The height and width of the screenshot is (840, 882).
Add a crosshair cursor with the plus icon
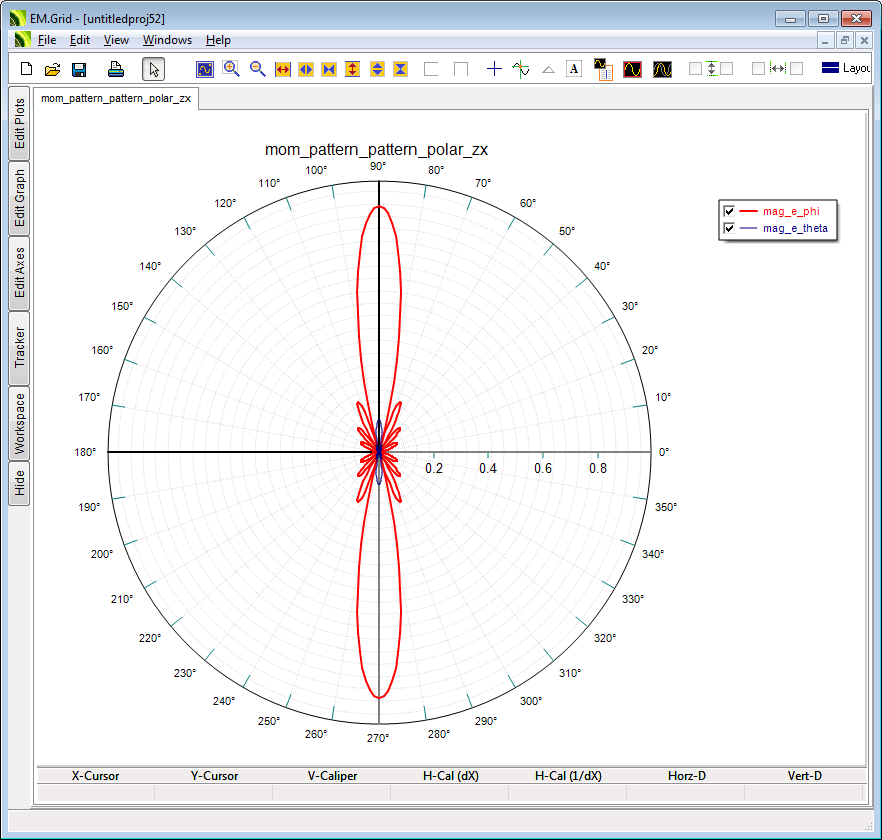(494, 69)
